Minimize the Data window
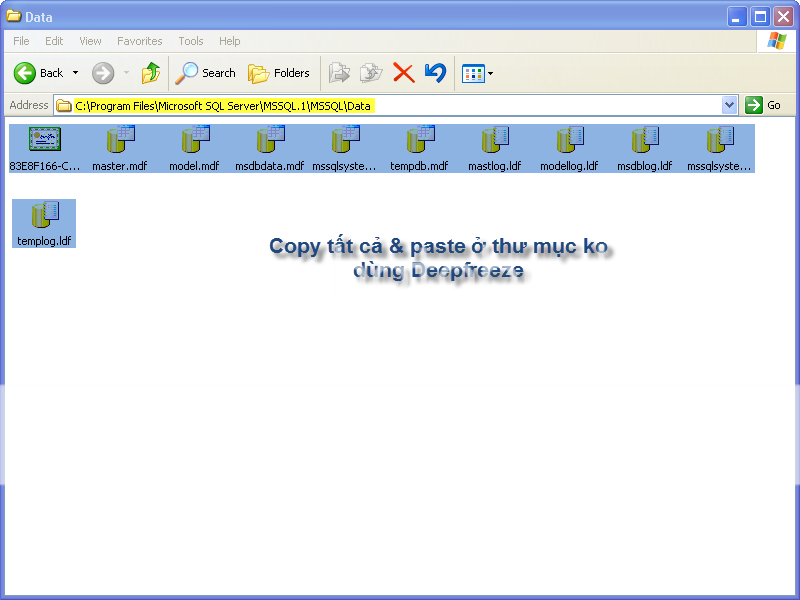800x600 pixels. pos(737,17)
